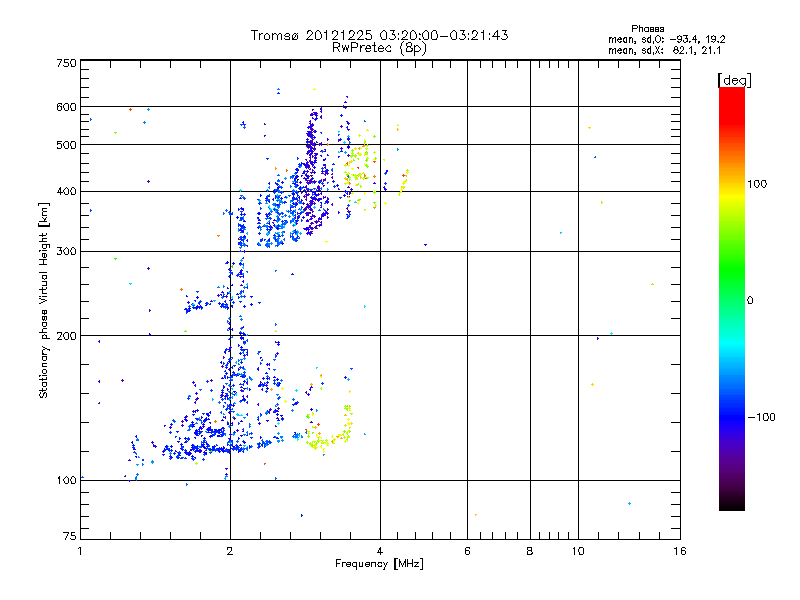
Task: Click the black bottom of the colorbar
Action: click(732, 503)
